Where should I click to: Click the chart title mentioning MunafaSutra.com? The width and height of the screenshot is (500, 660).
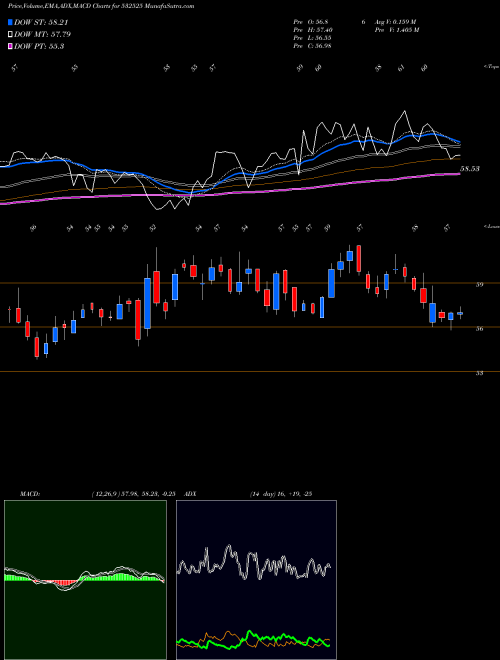(101, 6)
